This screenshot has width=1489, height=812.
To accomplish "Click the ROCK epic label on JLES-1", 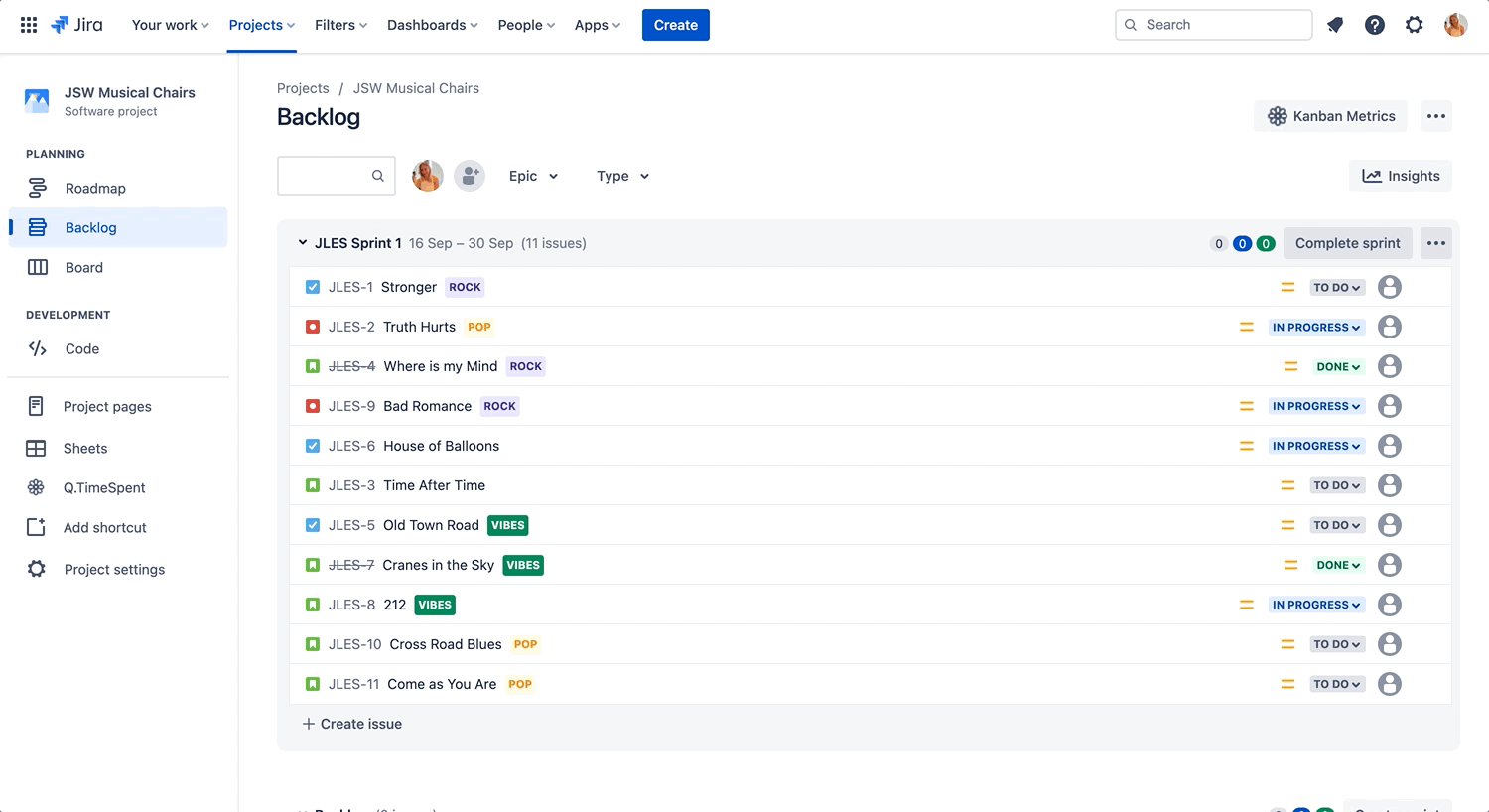I will click(x=465, y=287).
